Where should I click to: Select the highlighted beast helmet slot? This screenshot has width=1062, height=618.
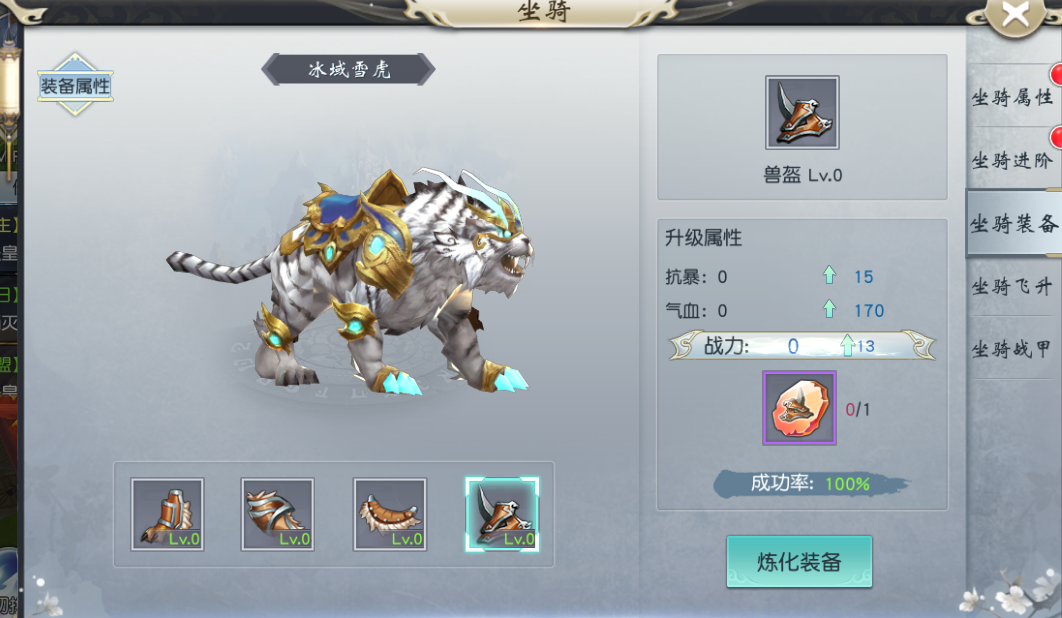point(502,514)
